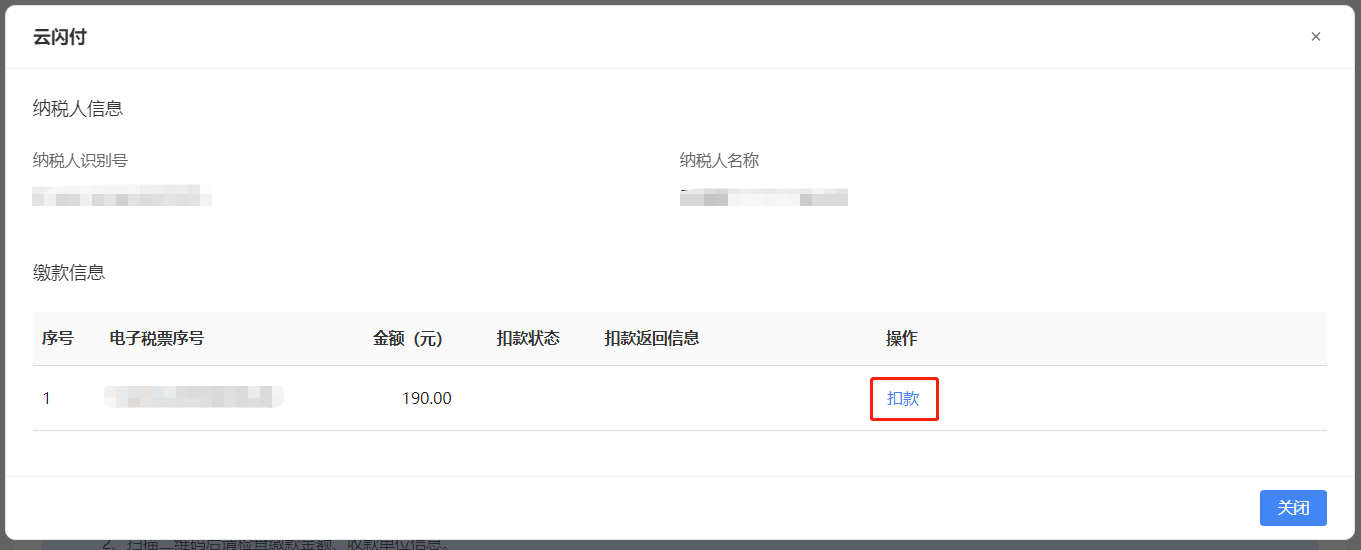The image size is (1361, 550).
Task: Select row number 1 in the 序号 column
Action: pos(47,398)
